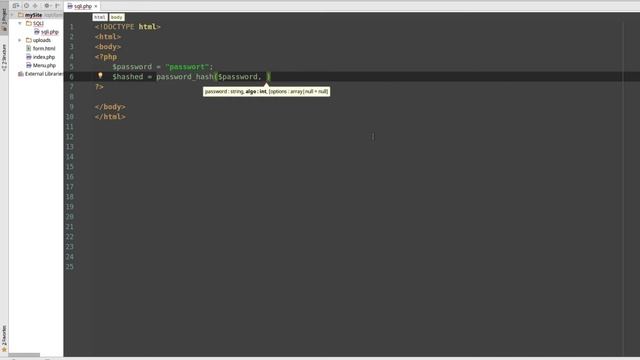
Task: Click the External Libraries icon
Action: click(20, 74)
